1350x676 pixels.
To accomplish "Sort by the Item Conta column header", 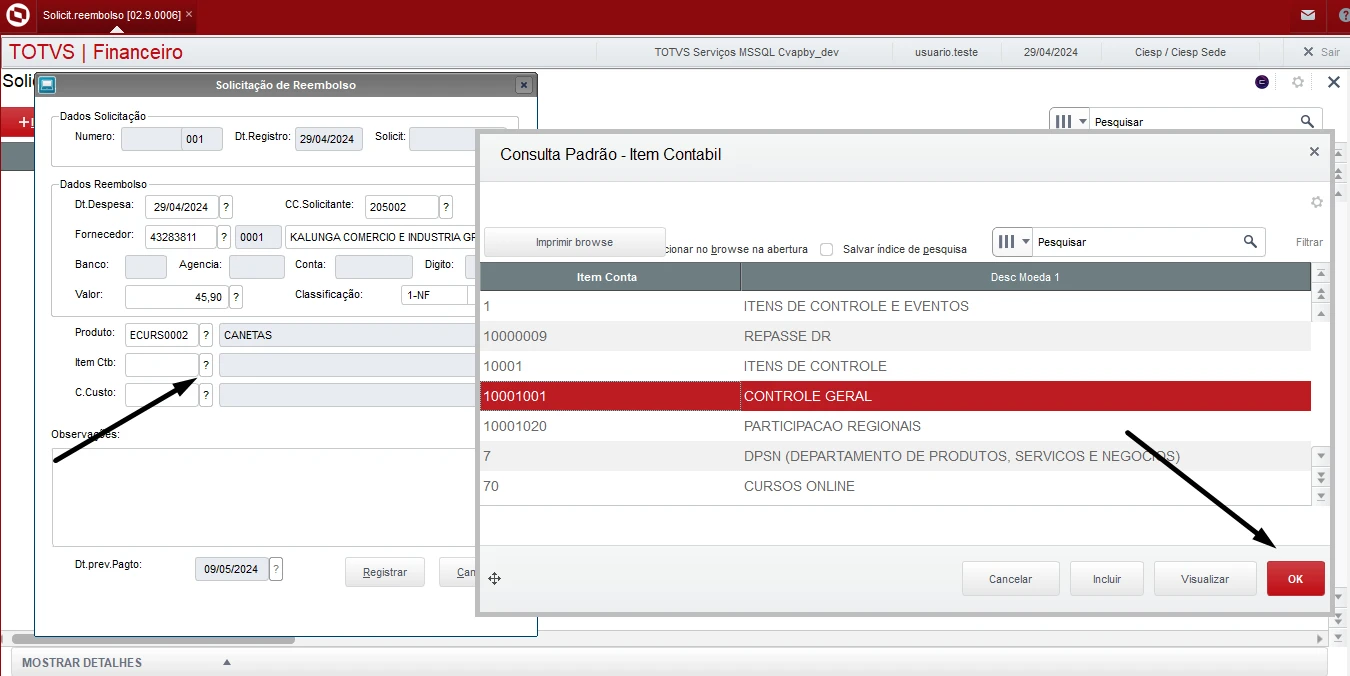I will (x=609, y=277).
